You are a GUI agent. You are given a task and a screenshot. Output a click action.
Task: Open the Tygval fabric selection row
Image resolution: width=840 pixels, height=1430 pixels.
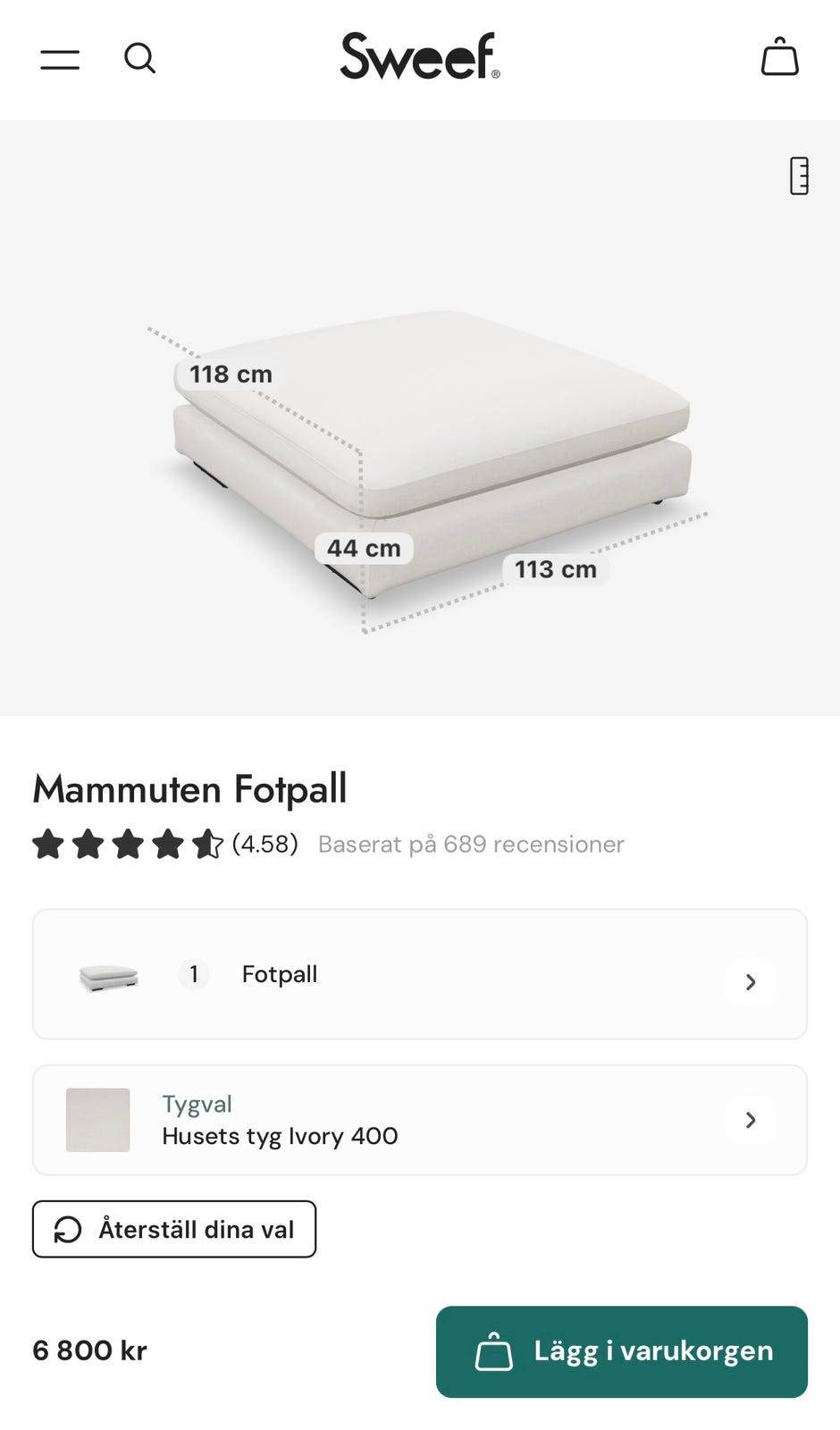coord(420,1120)
